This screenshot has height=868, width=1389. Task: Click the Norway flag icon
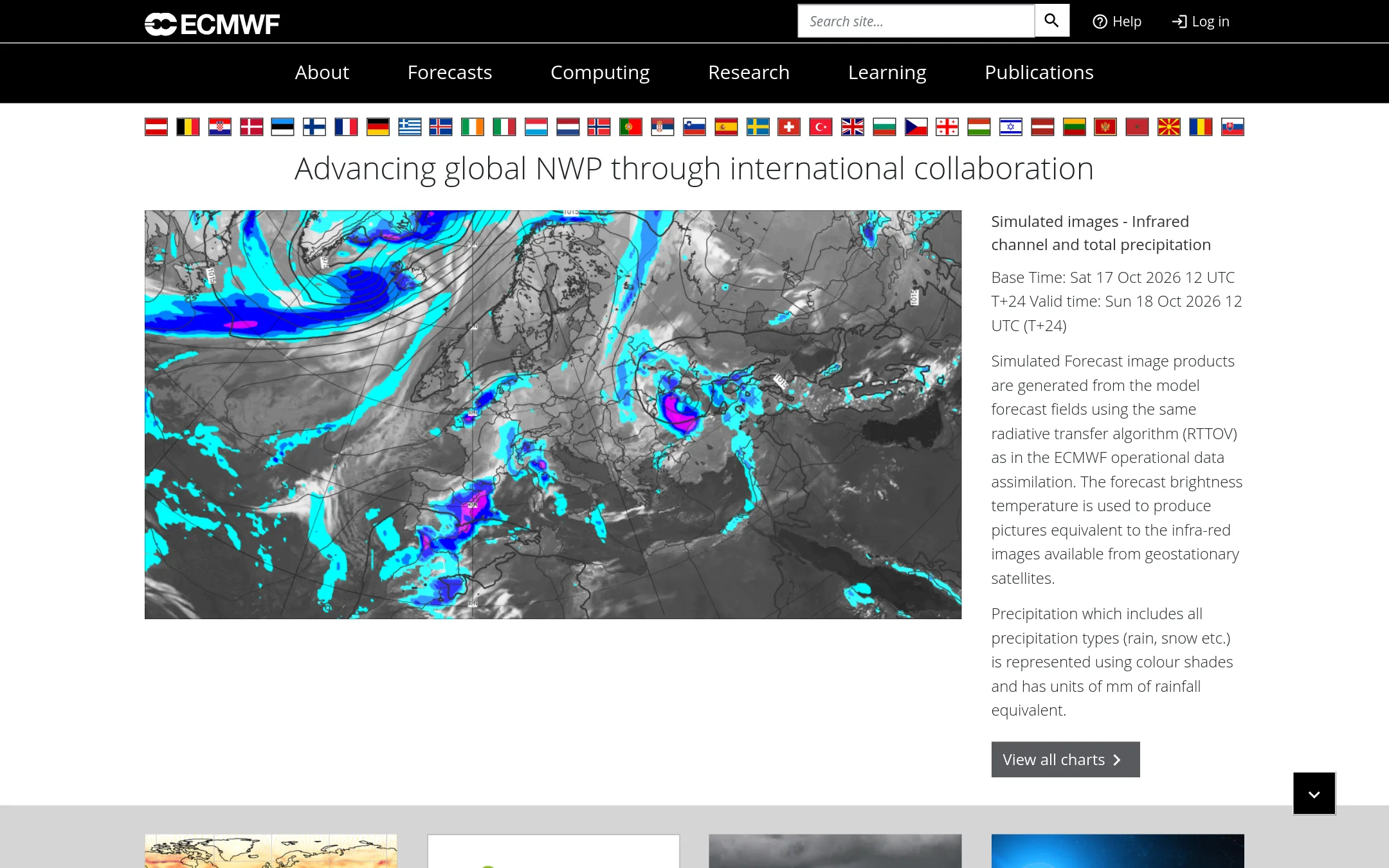599,127
